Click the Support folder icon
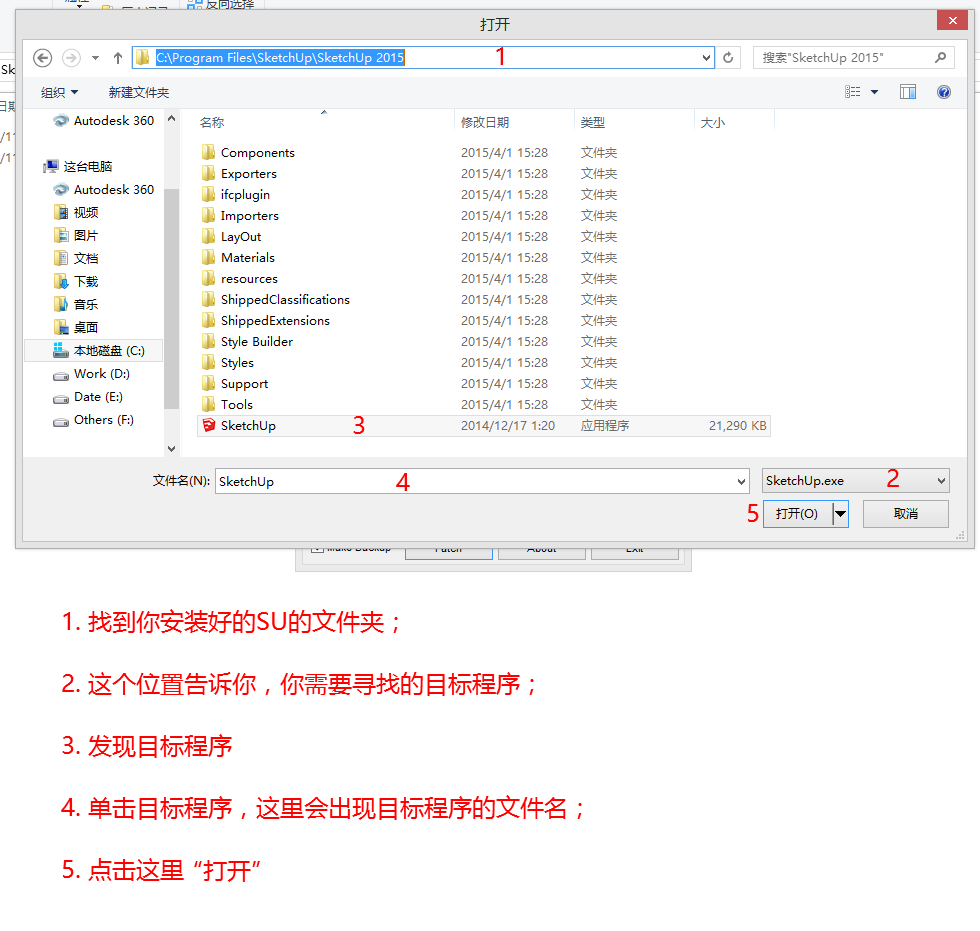Screen dimensions: 980x931 [x=209, y=384]
